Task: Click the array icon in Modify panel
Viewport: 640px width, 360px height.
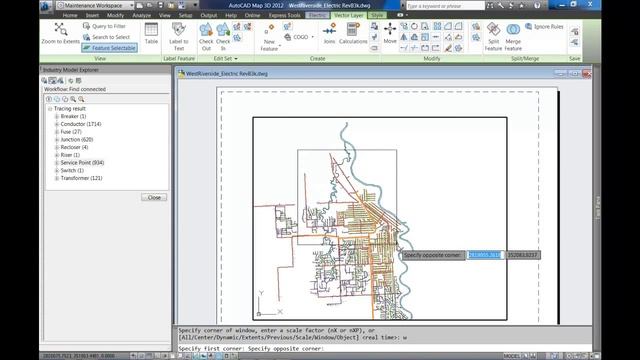Action: coord(437,27)
